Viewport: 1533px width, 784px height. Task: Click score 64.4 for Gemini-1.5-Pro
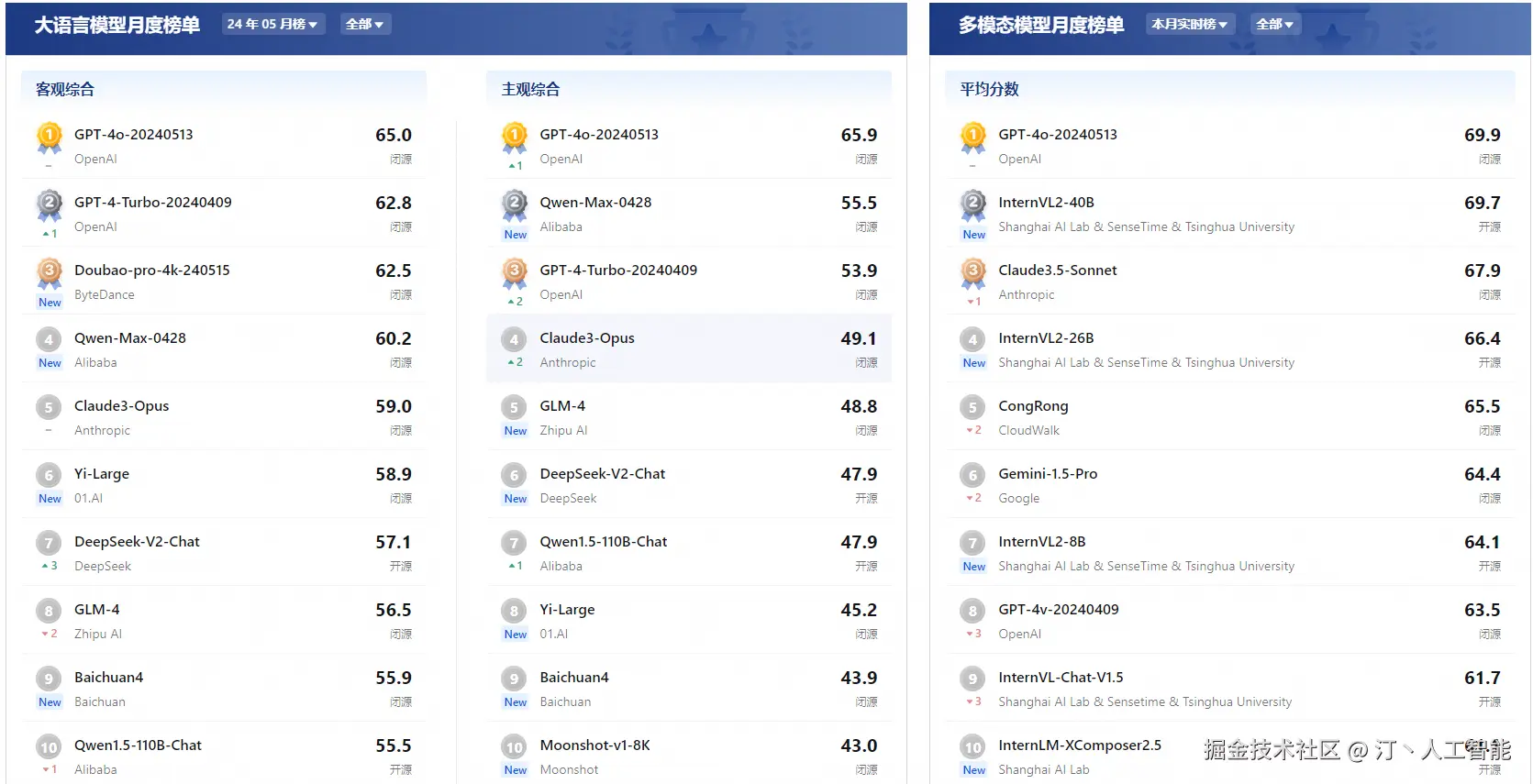pos(1483,475)
